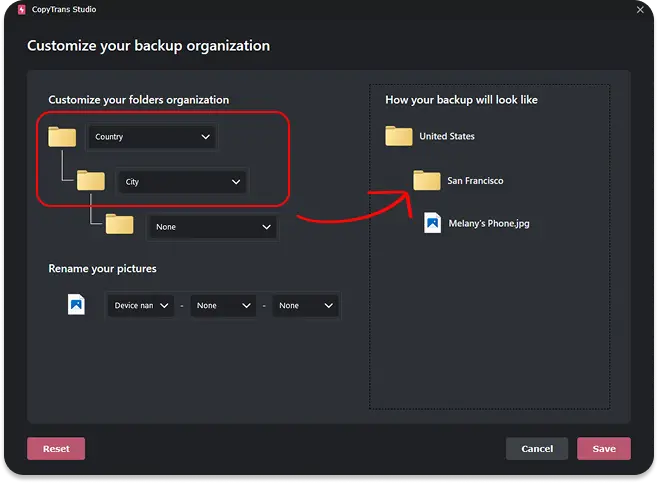Click the San Francisco folder icon in preview
Viewport: 658px width, 483px height.
(427, 180)
